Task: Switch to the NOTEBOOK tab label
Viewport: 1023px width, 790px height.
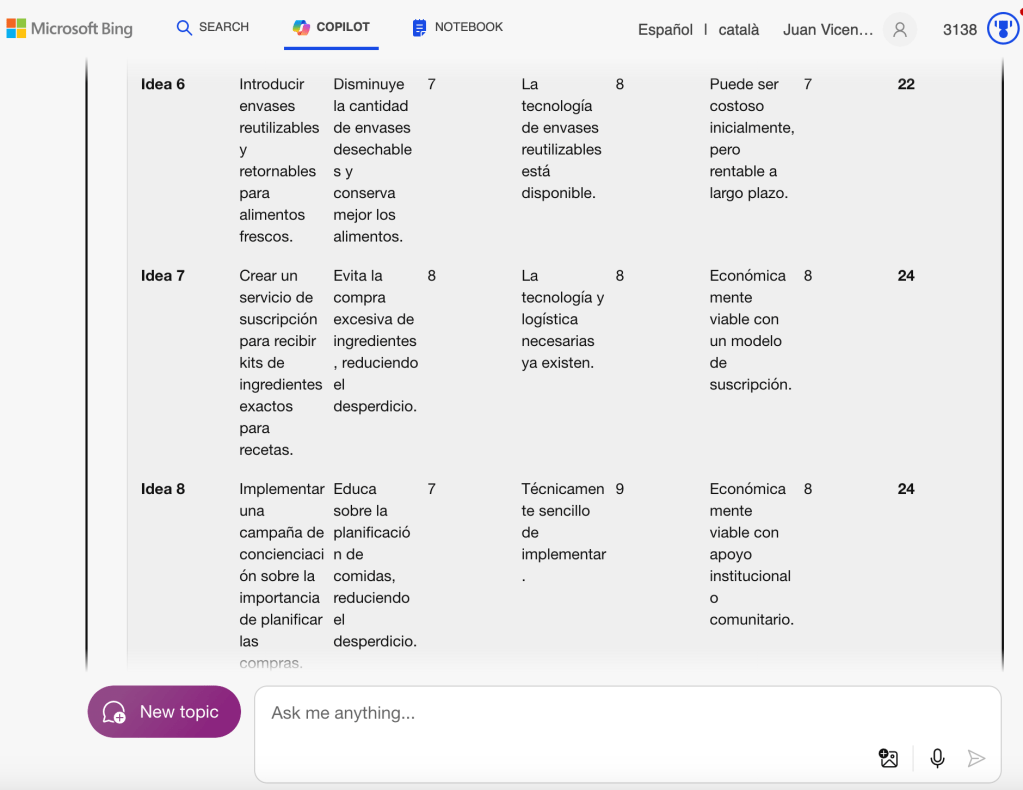Action: point(469,27)
